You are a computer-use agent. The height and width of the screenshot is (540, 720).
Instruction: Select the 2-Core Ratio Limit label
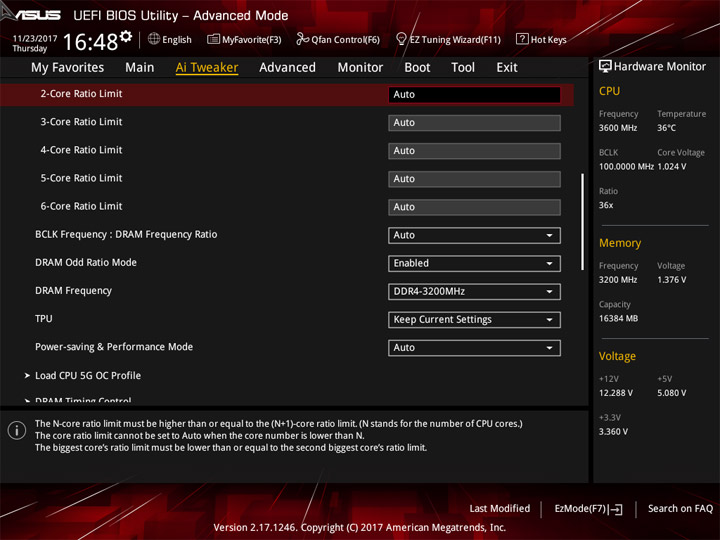point(81,94)
